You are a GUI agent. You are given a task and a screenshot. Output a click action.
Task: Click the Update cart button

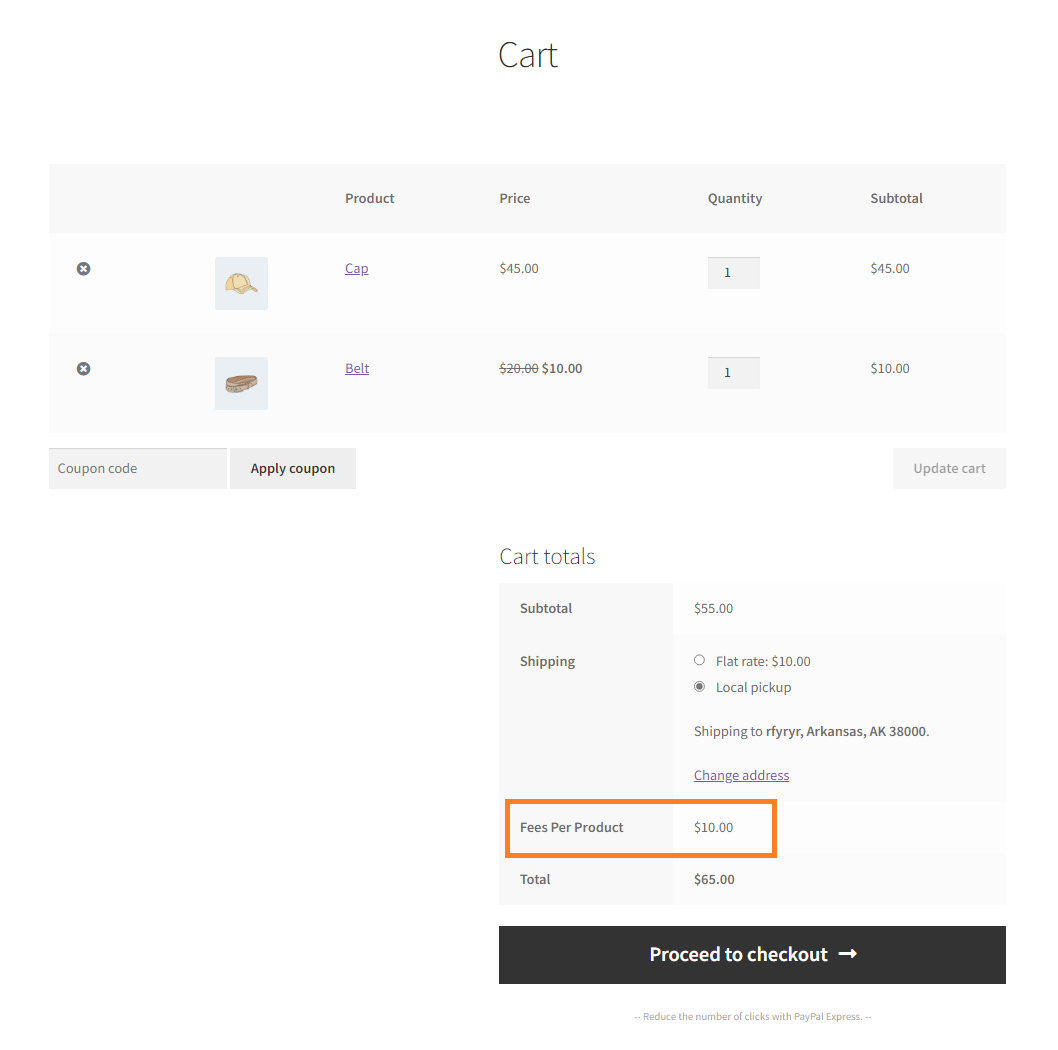click(949, 468)
